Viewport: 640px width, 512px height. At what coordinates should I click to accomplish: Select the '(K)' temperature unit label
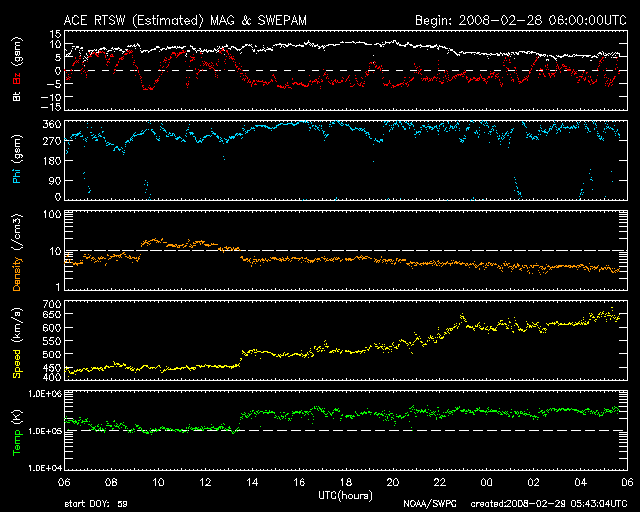pyautogui.click(x=17, y=417)
